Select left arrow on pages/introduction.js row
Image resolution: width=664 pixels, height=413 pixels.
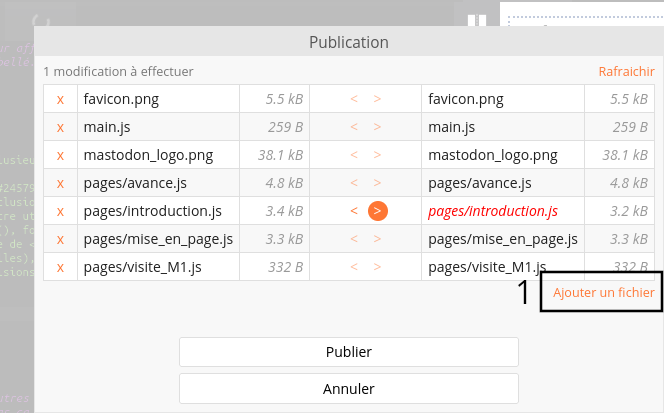353,211
